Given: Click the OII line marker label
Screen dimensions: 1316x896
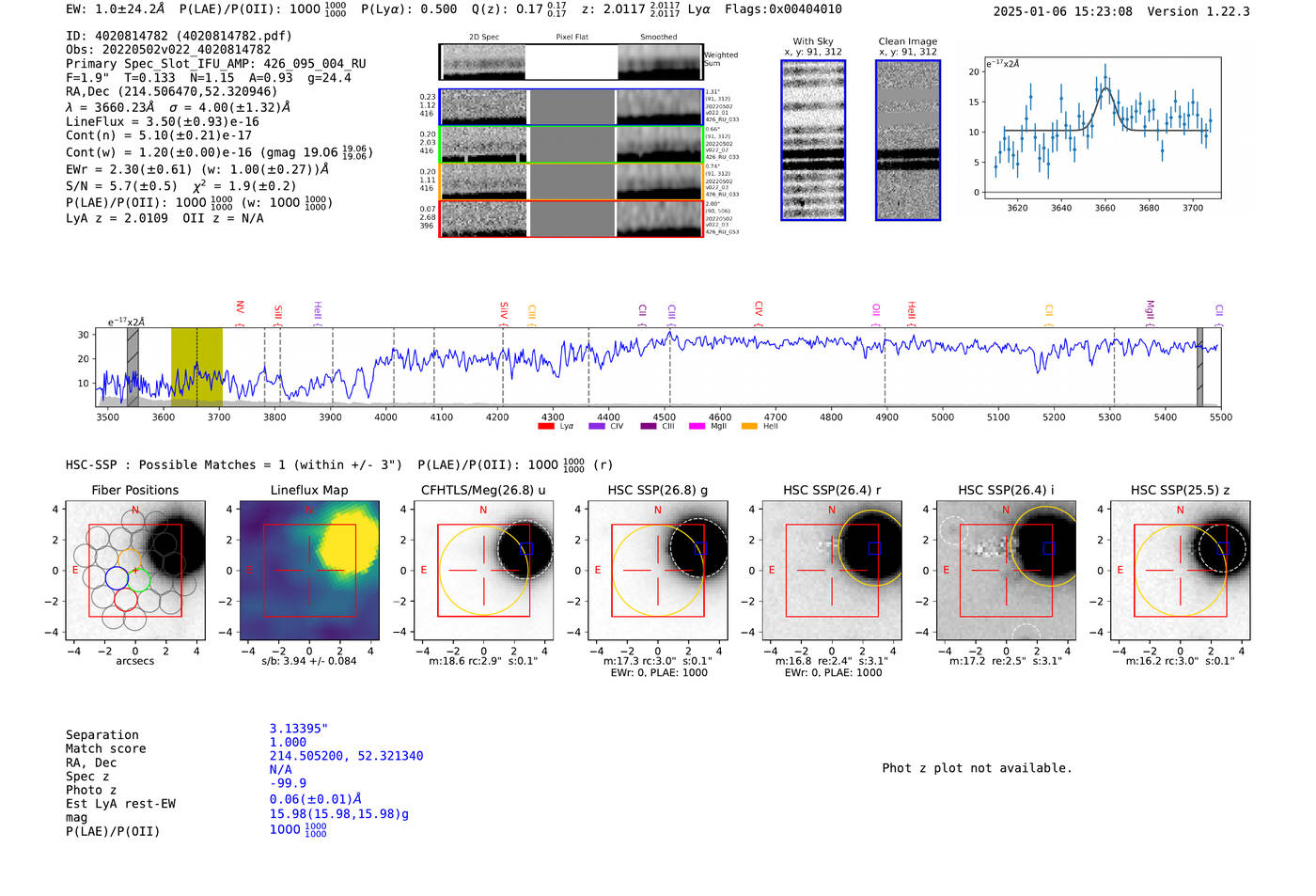Looking at the screenshot, I should [x=876, y=309].
